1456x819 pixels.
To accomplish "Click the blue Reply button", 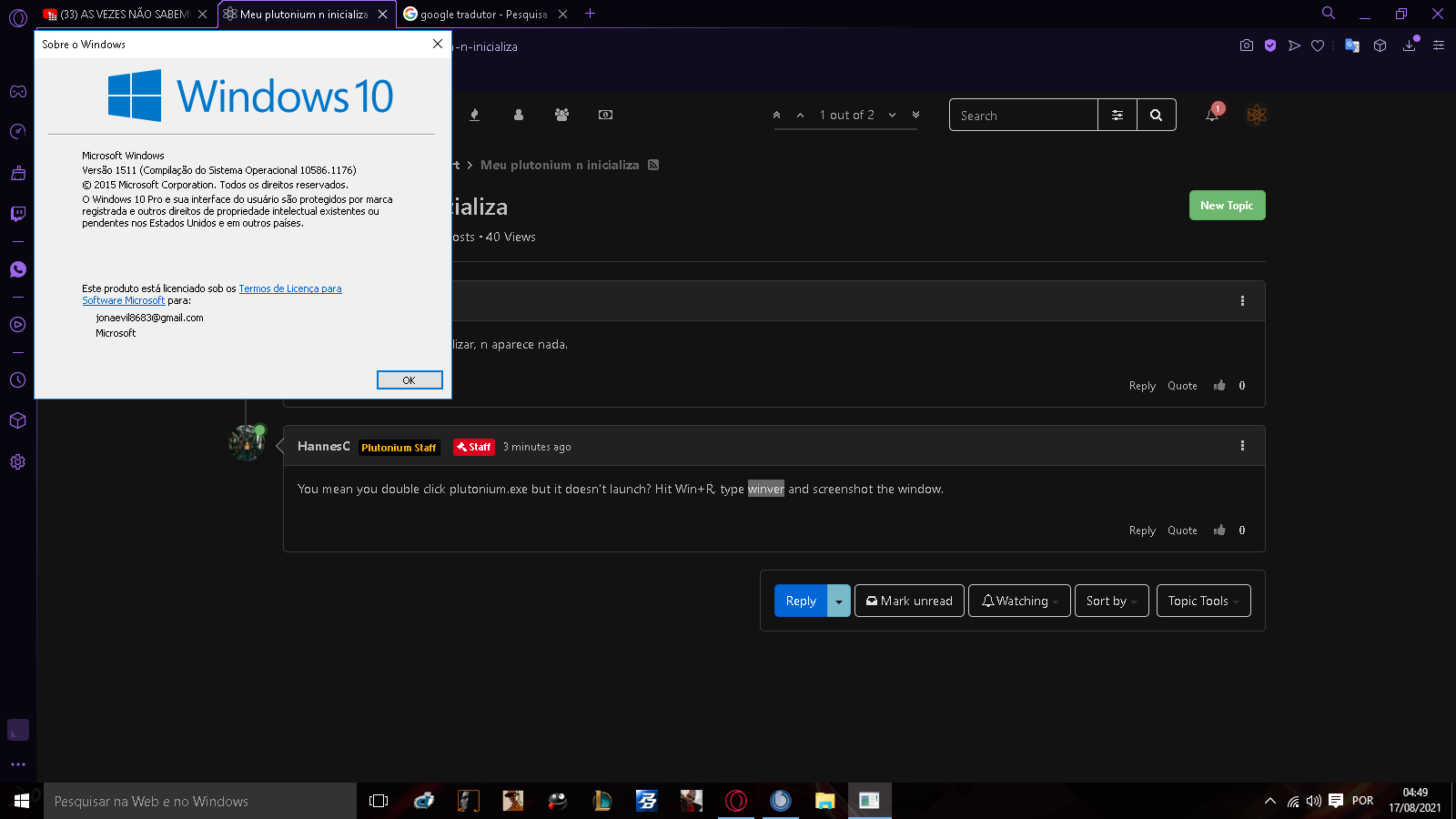I will point(801,601).
